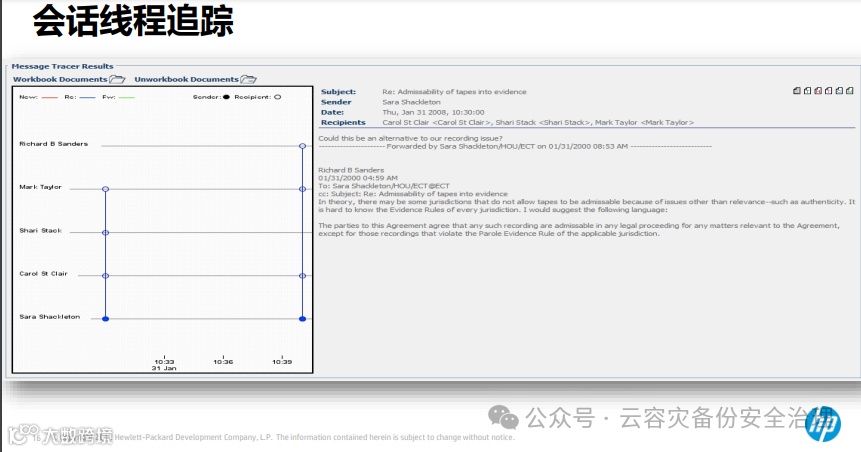This screenshot has height=452, width=861.
Task: Click the Sara Shackleton name label in chart
Action: 49,317
